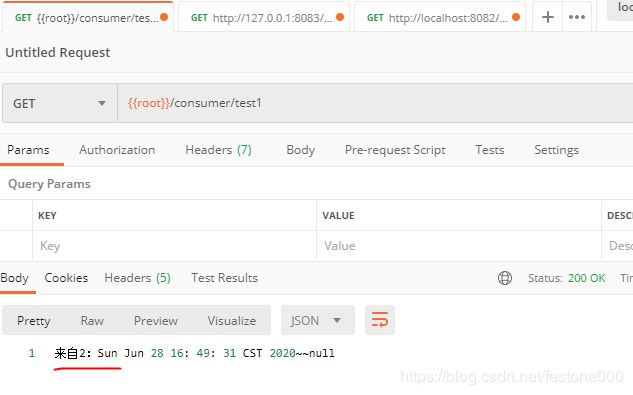Click the Status 200 OK text
This screenshot has height=395, width=633.
[567, 278]
